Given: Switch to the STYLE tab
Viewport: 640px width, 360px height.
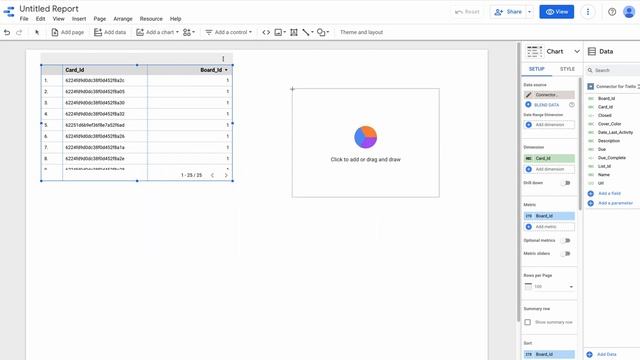Looking at the screenshot, I should click(567, 69).
